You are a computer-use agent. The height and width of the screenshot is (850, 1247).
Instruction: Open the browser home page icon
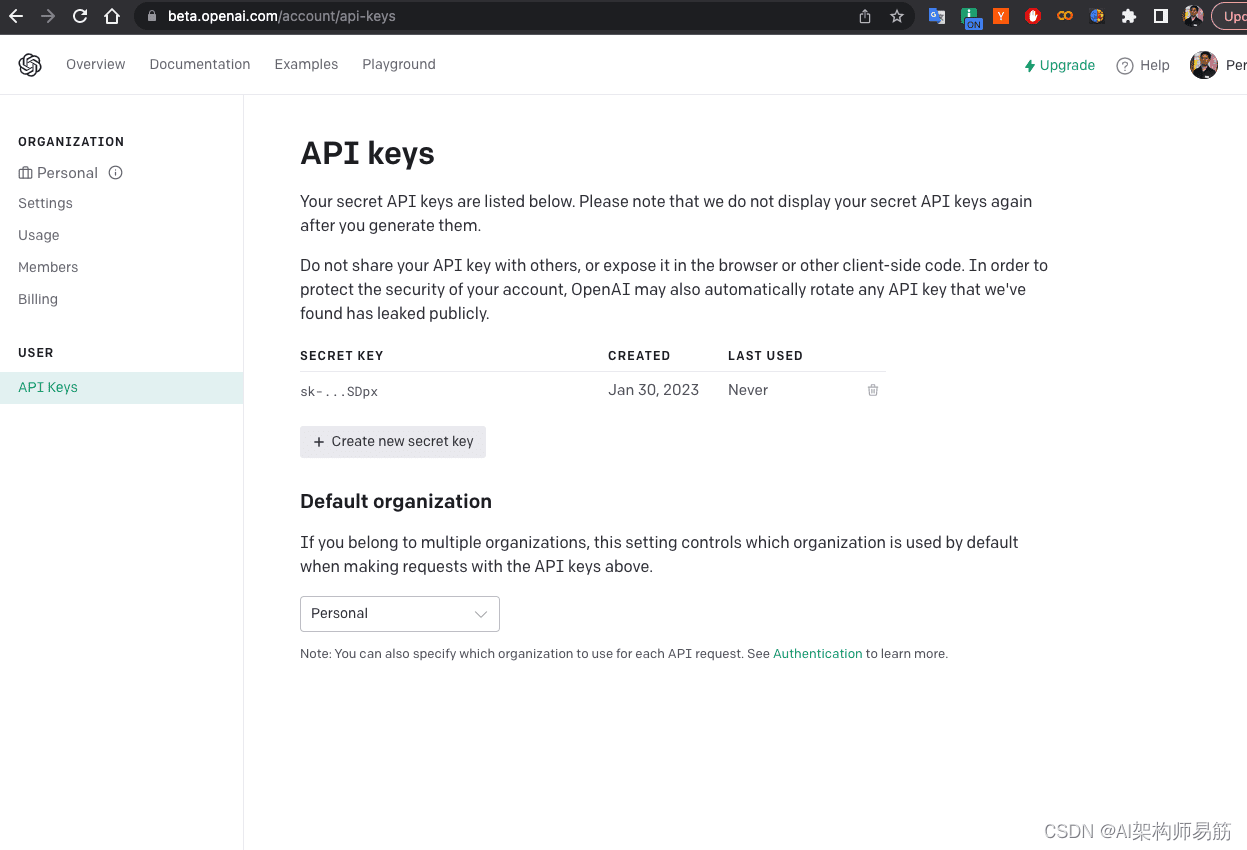(x=112, y=16)
